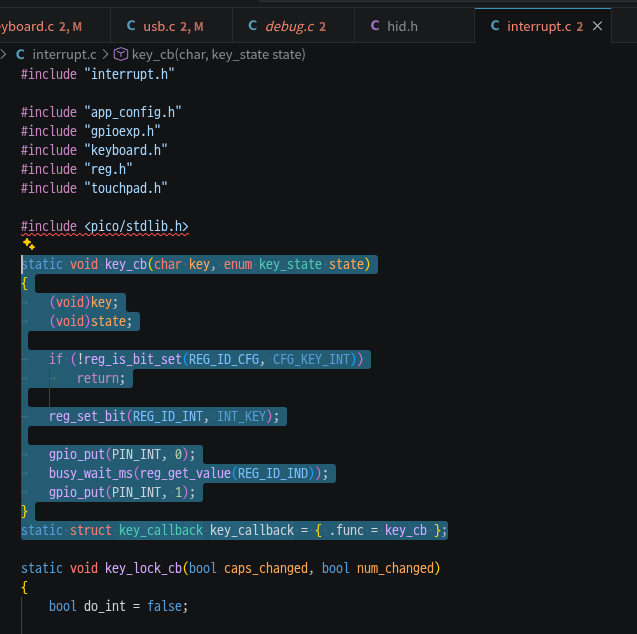
Task: Click the leading breadcrumb chevron before interrupt.c
Action: (3, 54)
